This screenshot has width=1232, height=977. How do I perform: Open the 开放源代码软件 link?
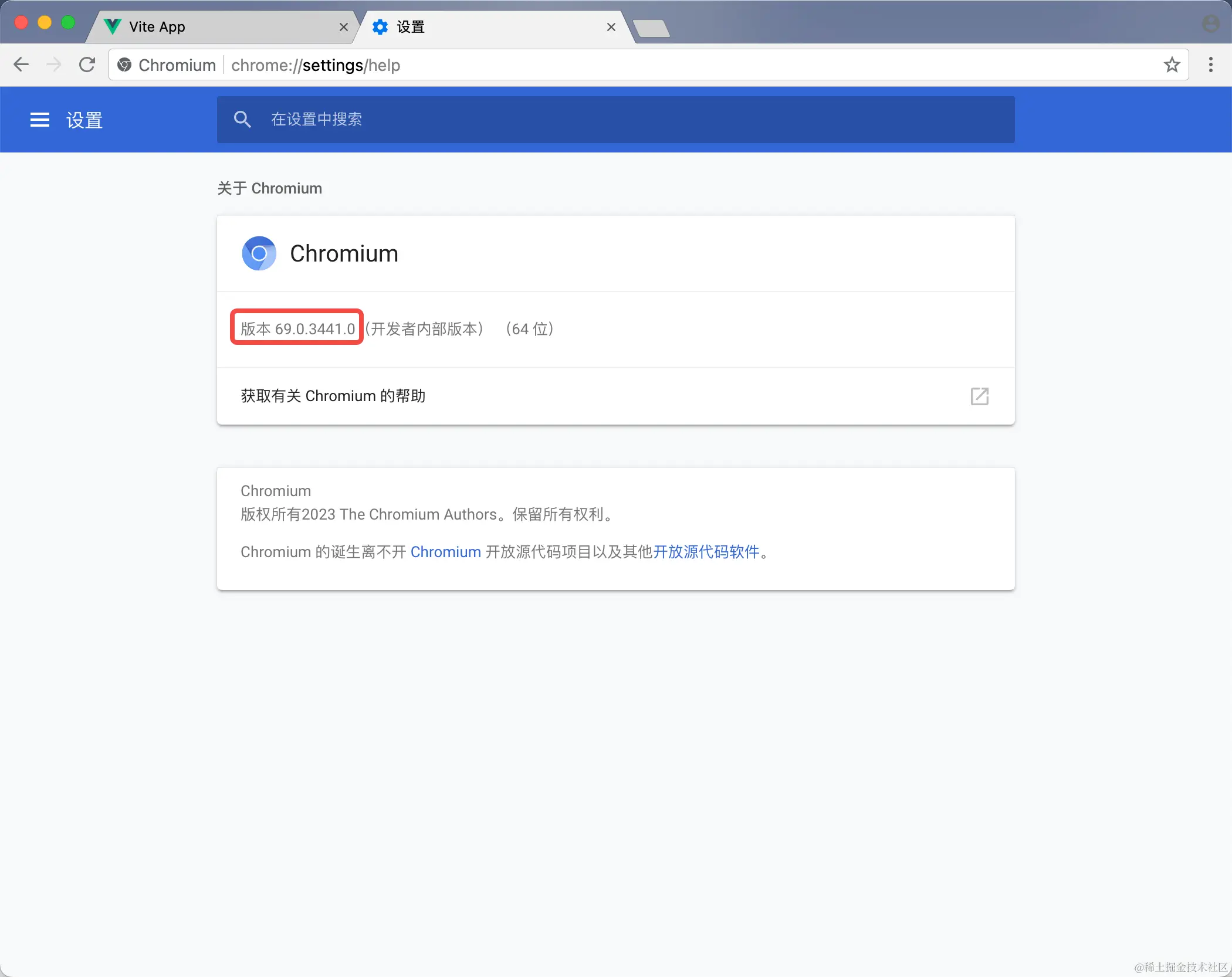pos(706,552)
